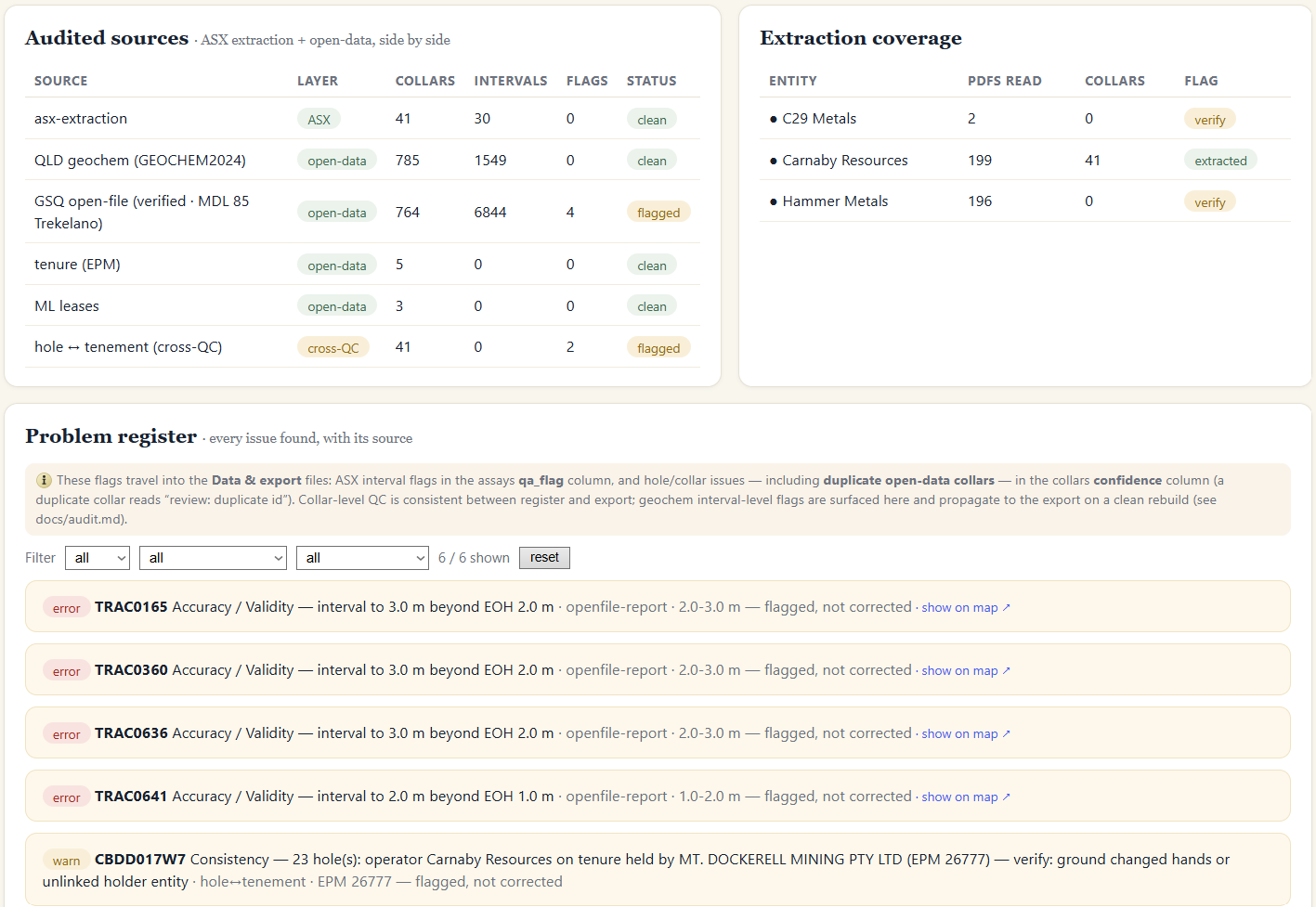Select the ML leases source name
Screen dimensions: 1316x907
click(x=67, y=306)
